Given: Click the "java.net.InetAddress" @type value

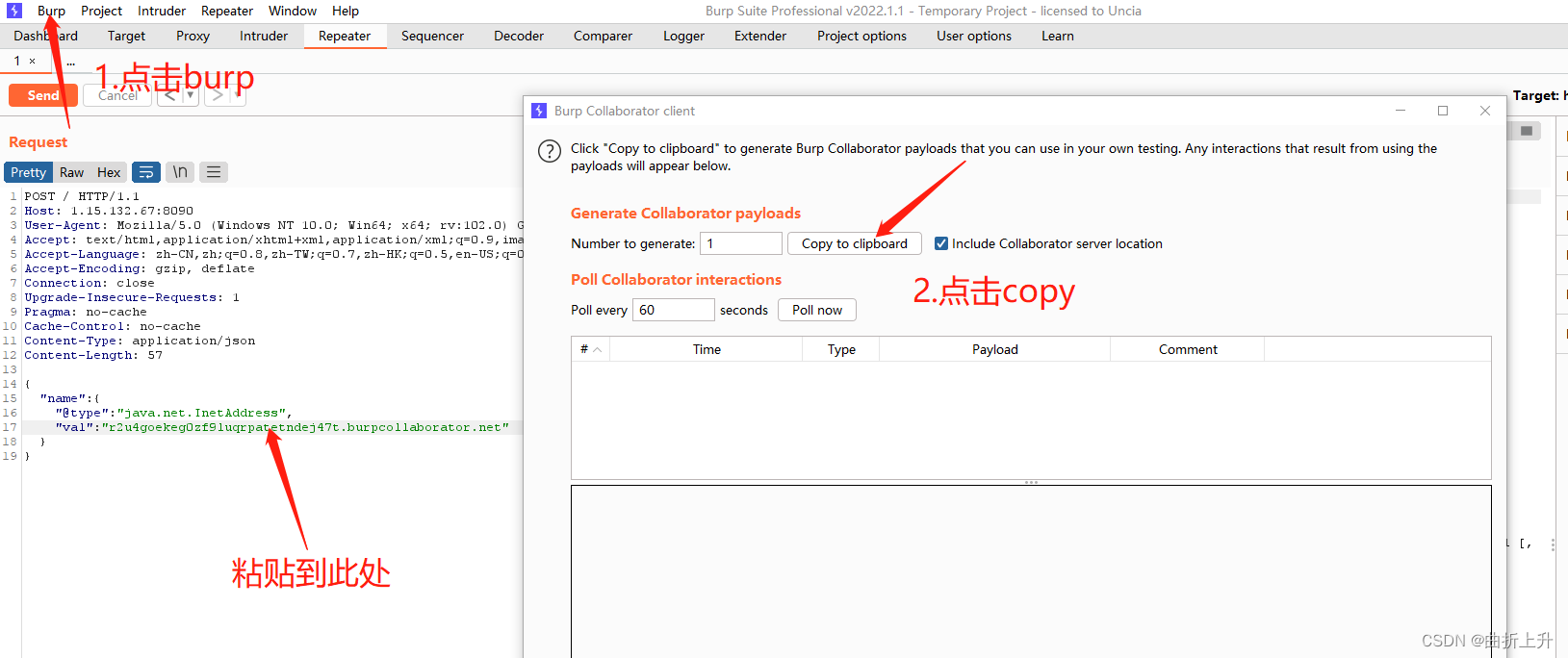Looking at the screenshot, I should 201,413.
